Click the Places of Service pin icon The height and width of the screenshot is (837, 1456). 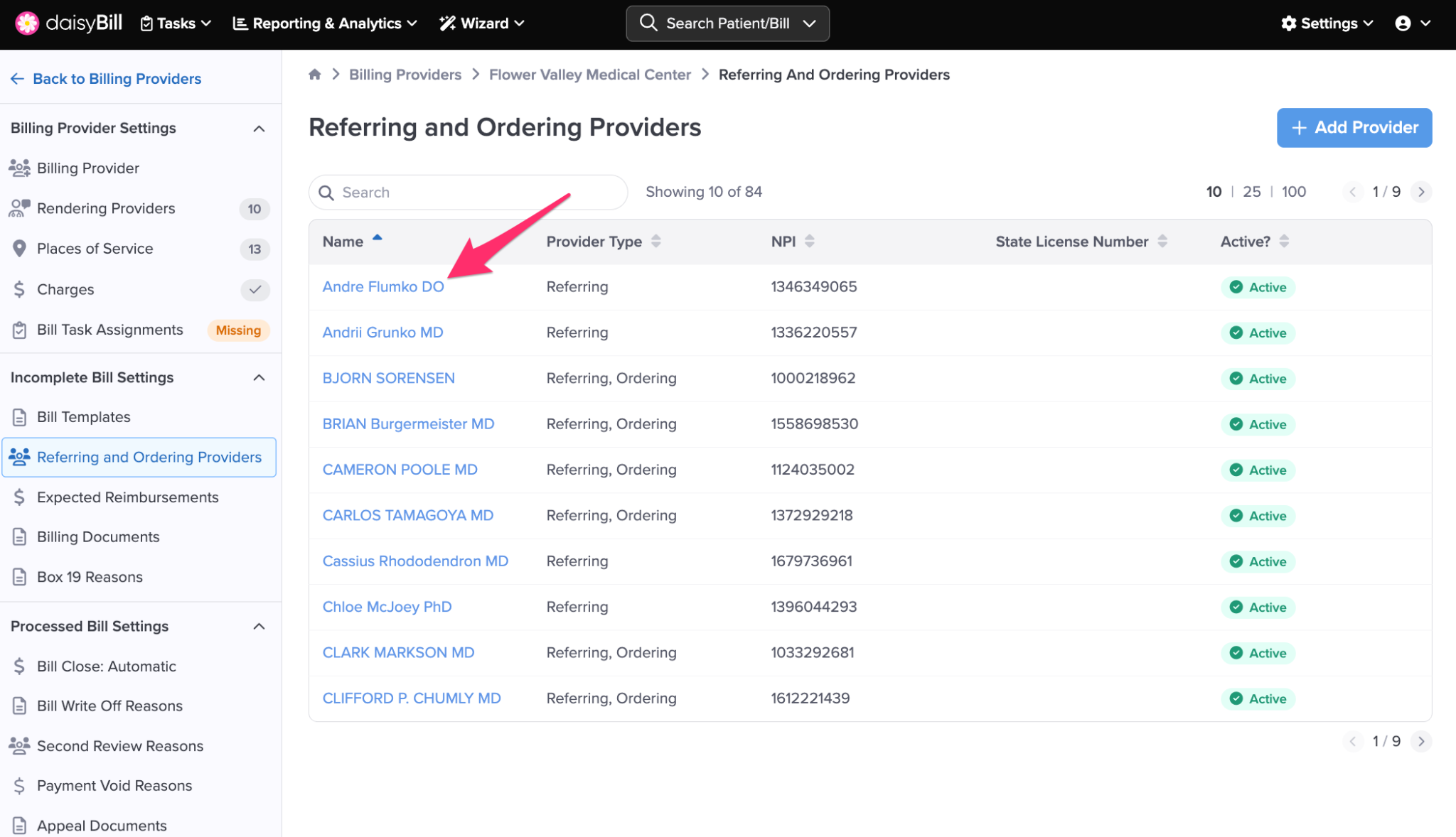(x=19, y=249)
